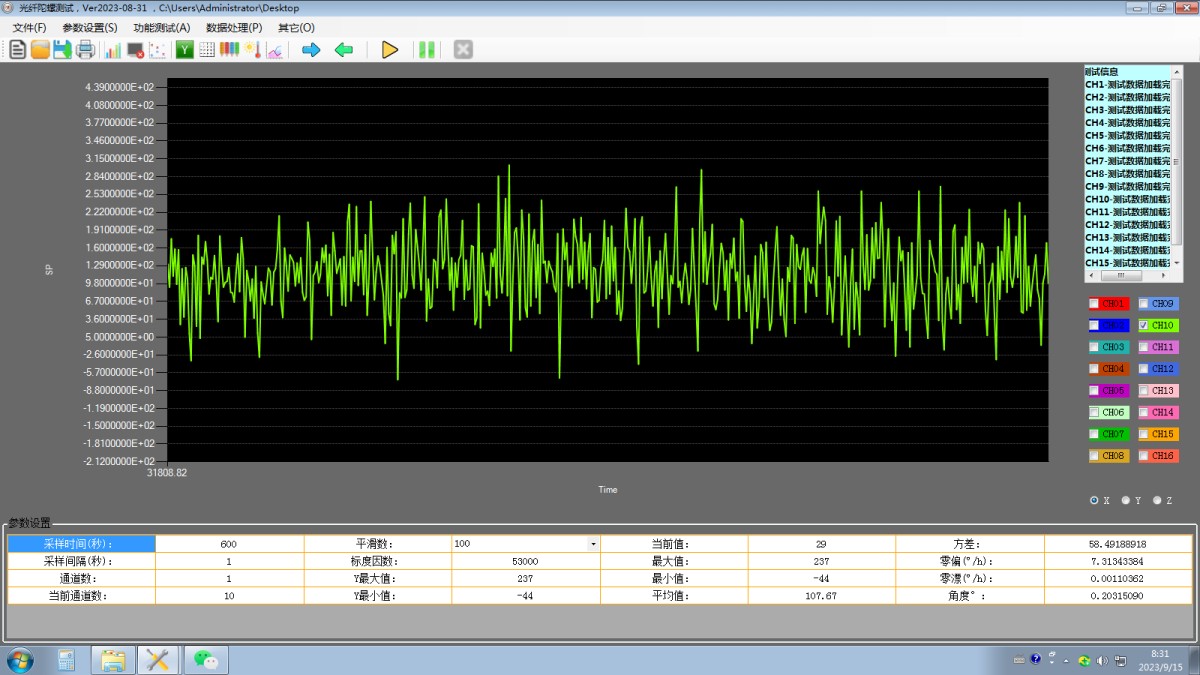Uncheck the CH10 channel checkbox
The image size is (1200, 675).
coord(1144,325)
